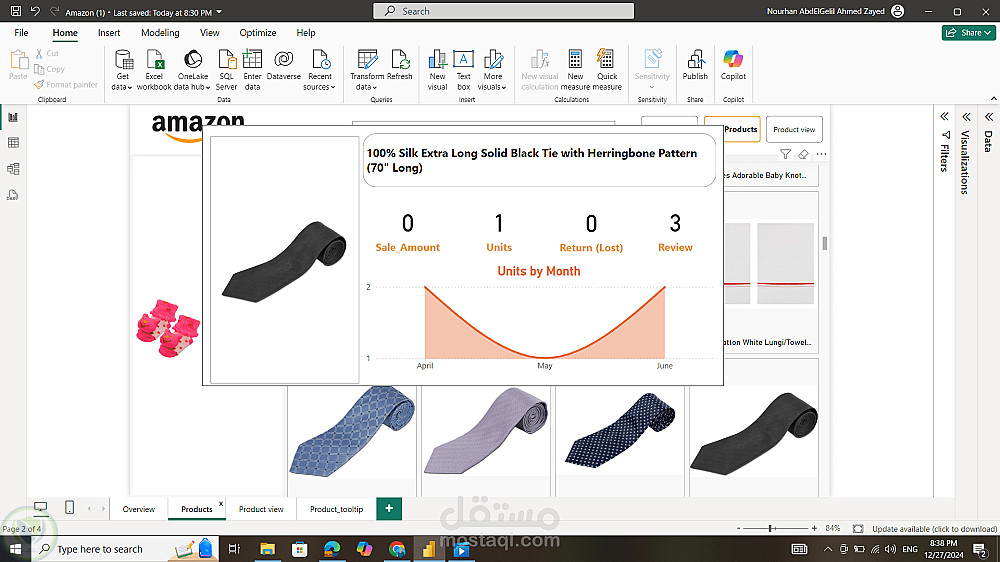Create a New measure

click(x=575, y=70)
